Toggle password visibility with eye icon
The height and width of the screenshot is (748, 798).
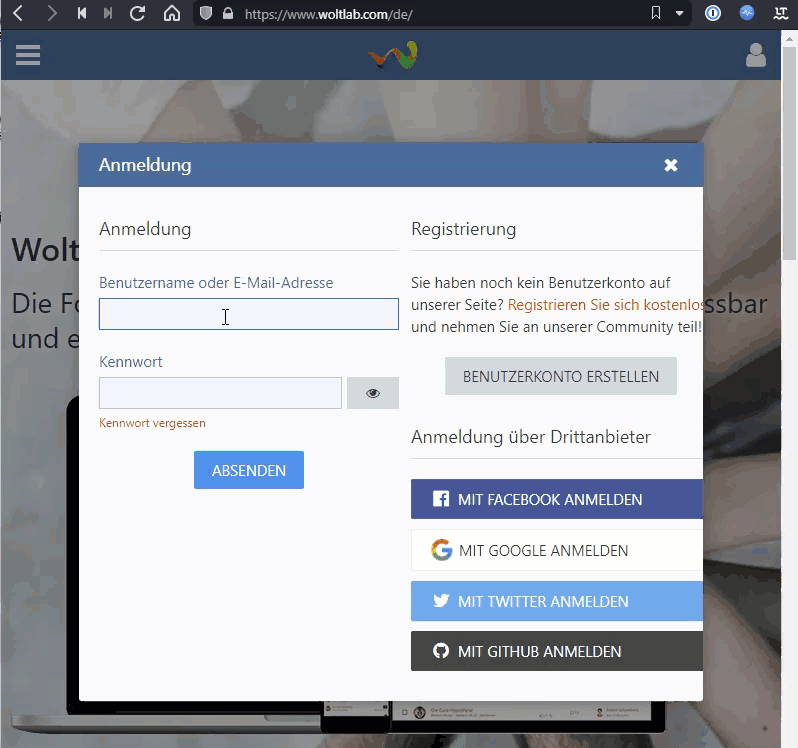pyautogui.click(x=373, y=393)
